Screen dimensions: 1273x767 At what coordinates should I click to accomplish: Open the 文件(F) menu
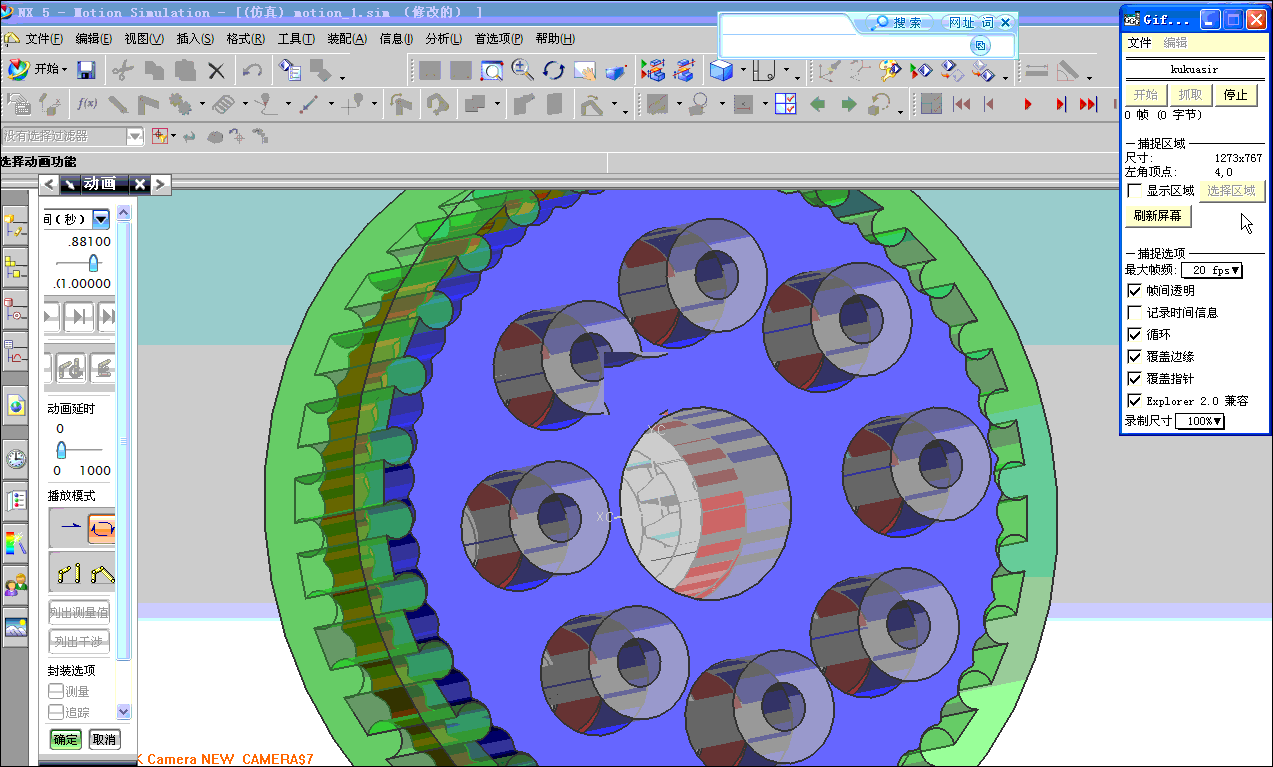(44, 39)
